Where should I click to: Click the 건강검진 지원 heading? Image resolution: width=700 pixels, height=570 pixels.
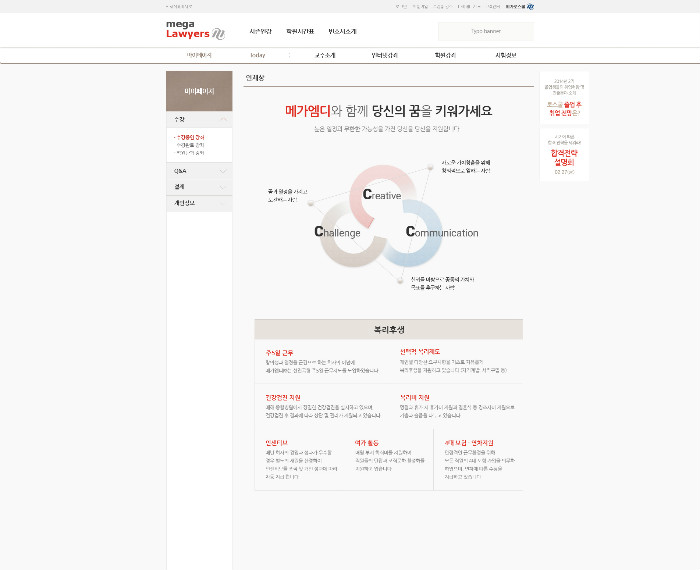[283, 397]
